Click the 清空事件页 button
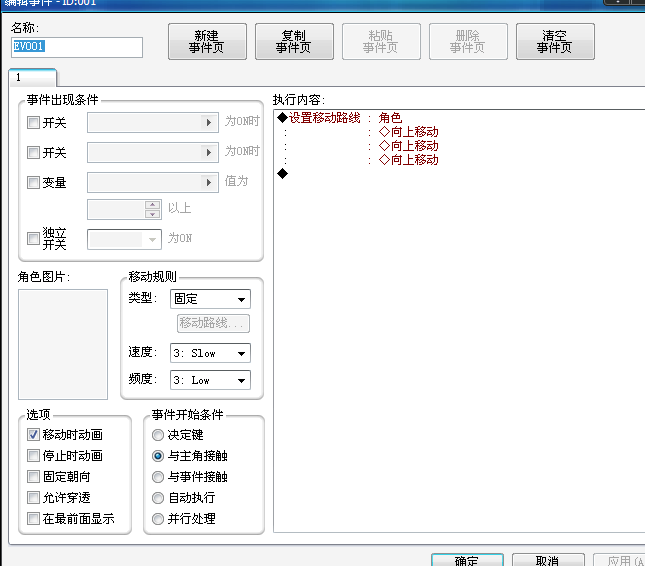 [555, 42]
